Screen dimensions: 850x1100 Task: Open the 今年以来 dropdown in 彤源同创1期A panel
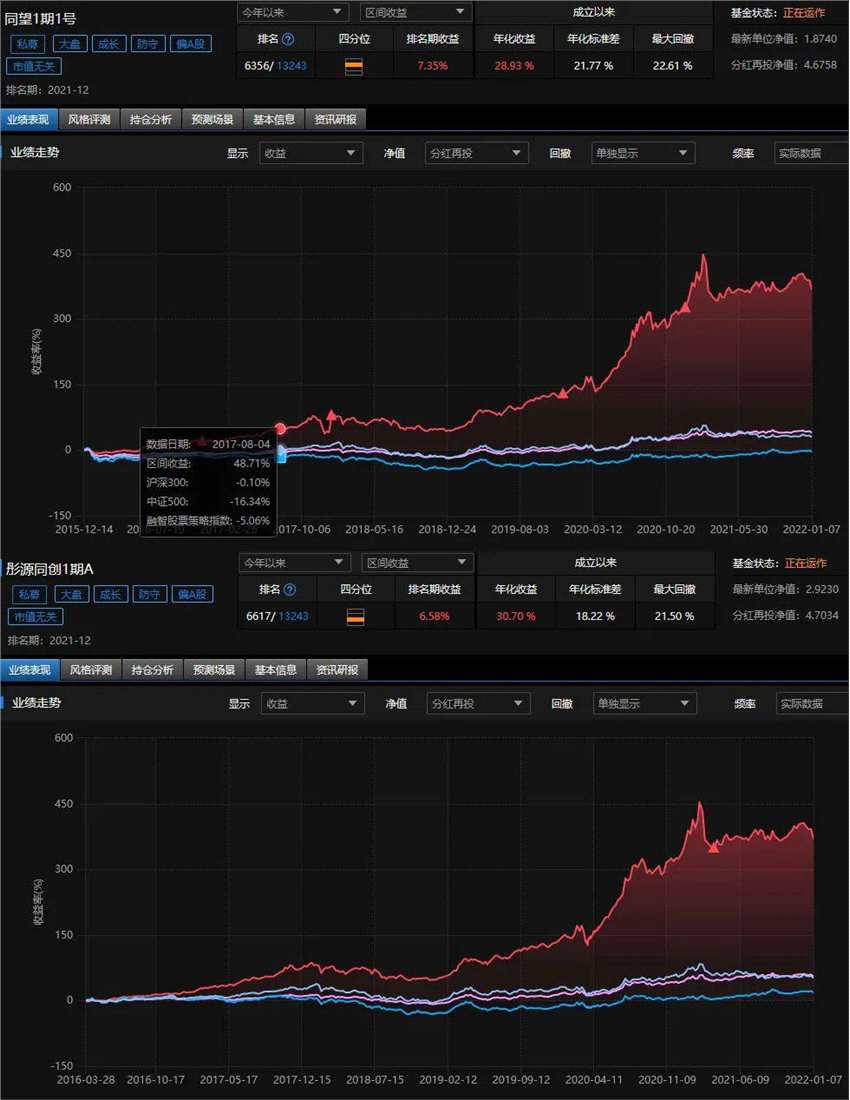[x=293, y=563]
